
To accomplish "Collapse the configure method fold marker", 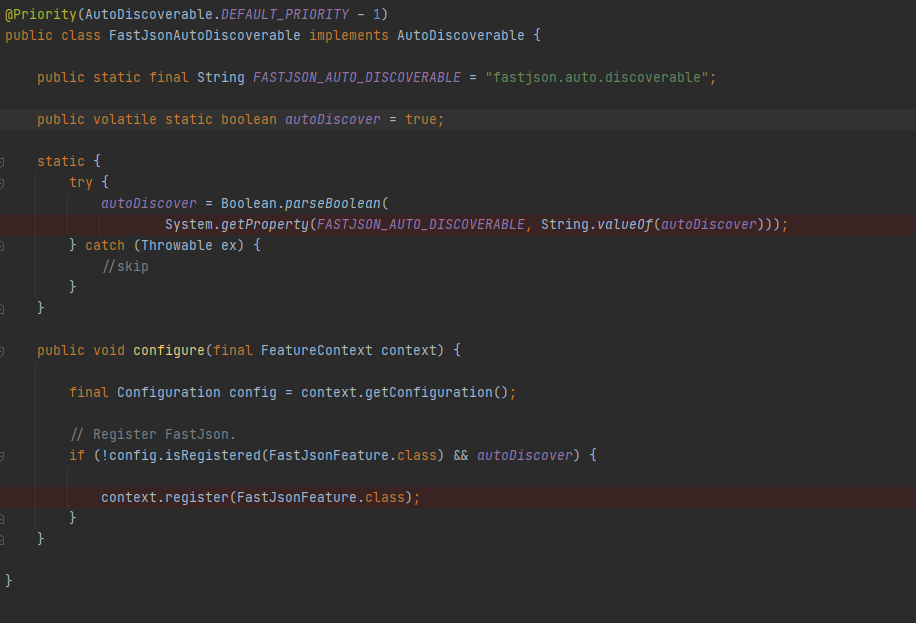I will click(x=3, y=350).
